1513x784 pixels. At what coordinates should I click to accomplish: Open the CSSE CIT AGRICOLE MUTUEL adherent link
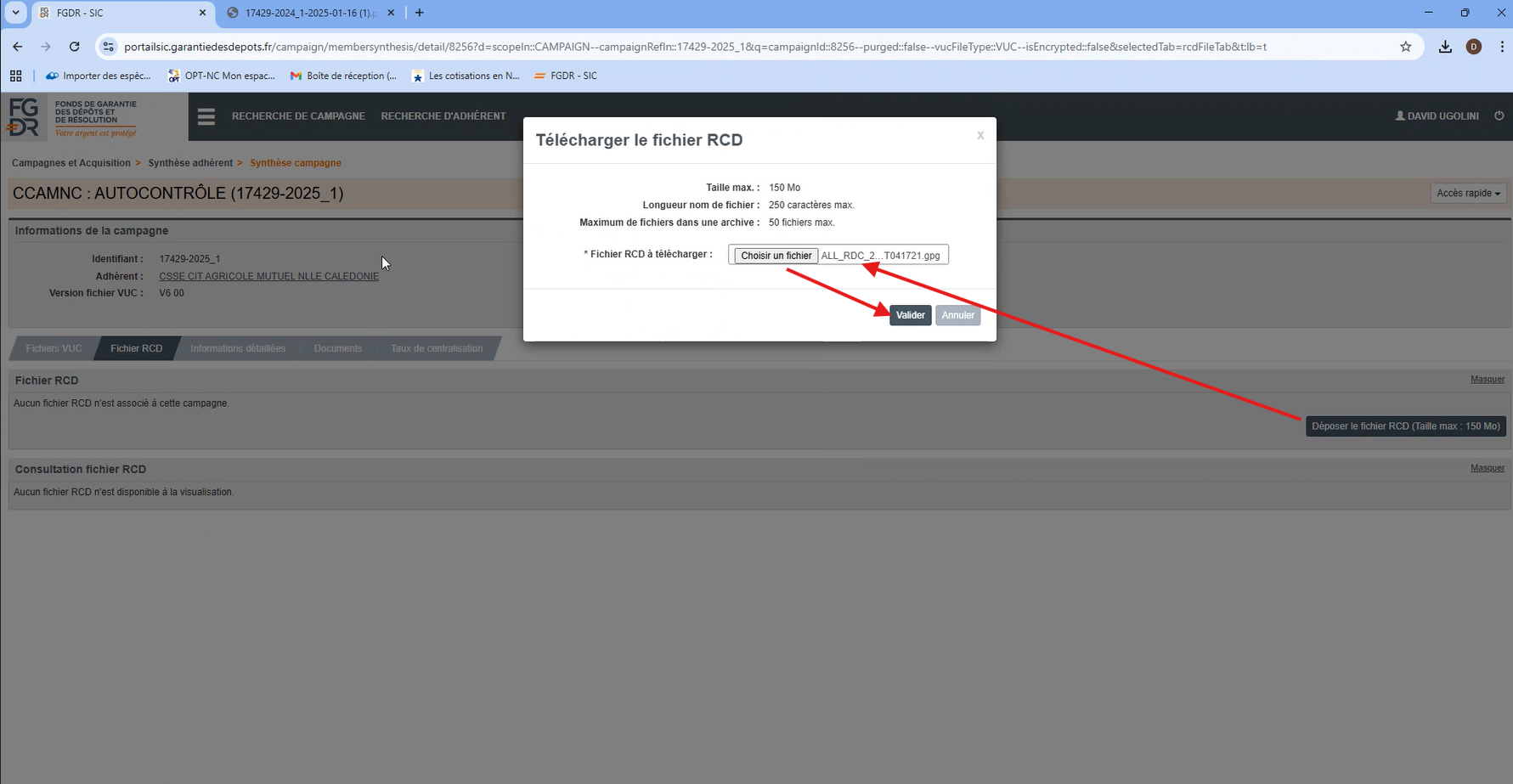click(x=268, y=276)
